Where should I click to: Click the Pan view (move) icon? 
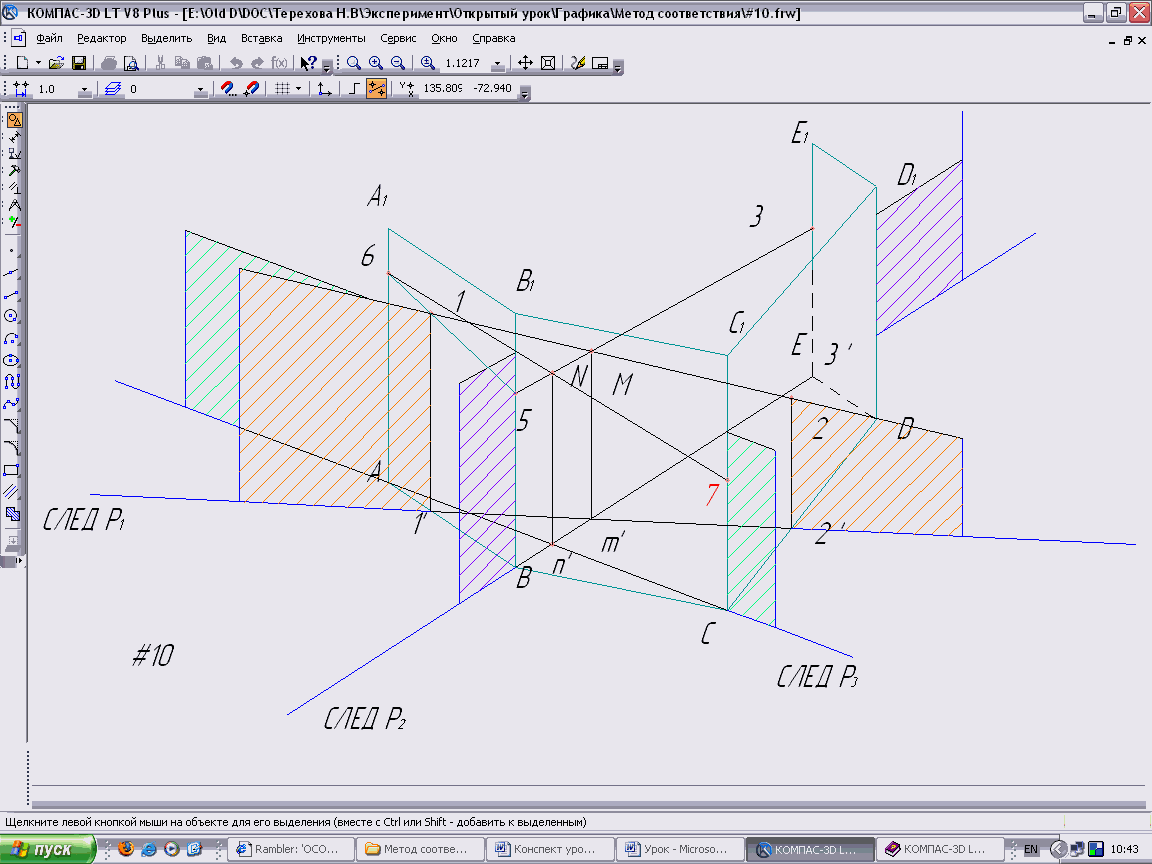[x=525, y=63]
